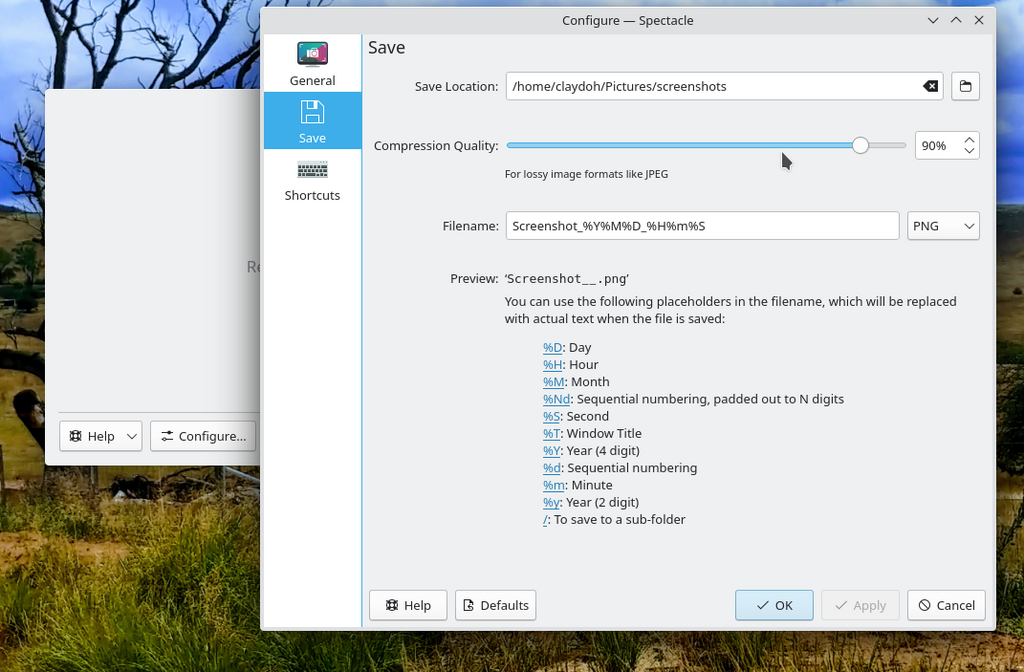Increase compression quality with up arrow
The image size is (1024, 672).
969,140
